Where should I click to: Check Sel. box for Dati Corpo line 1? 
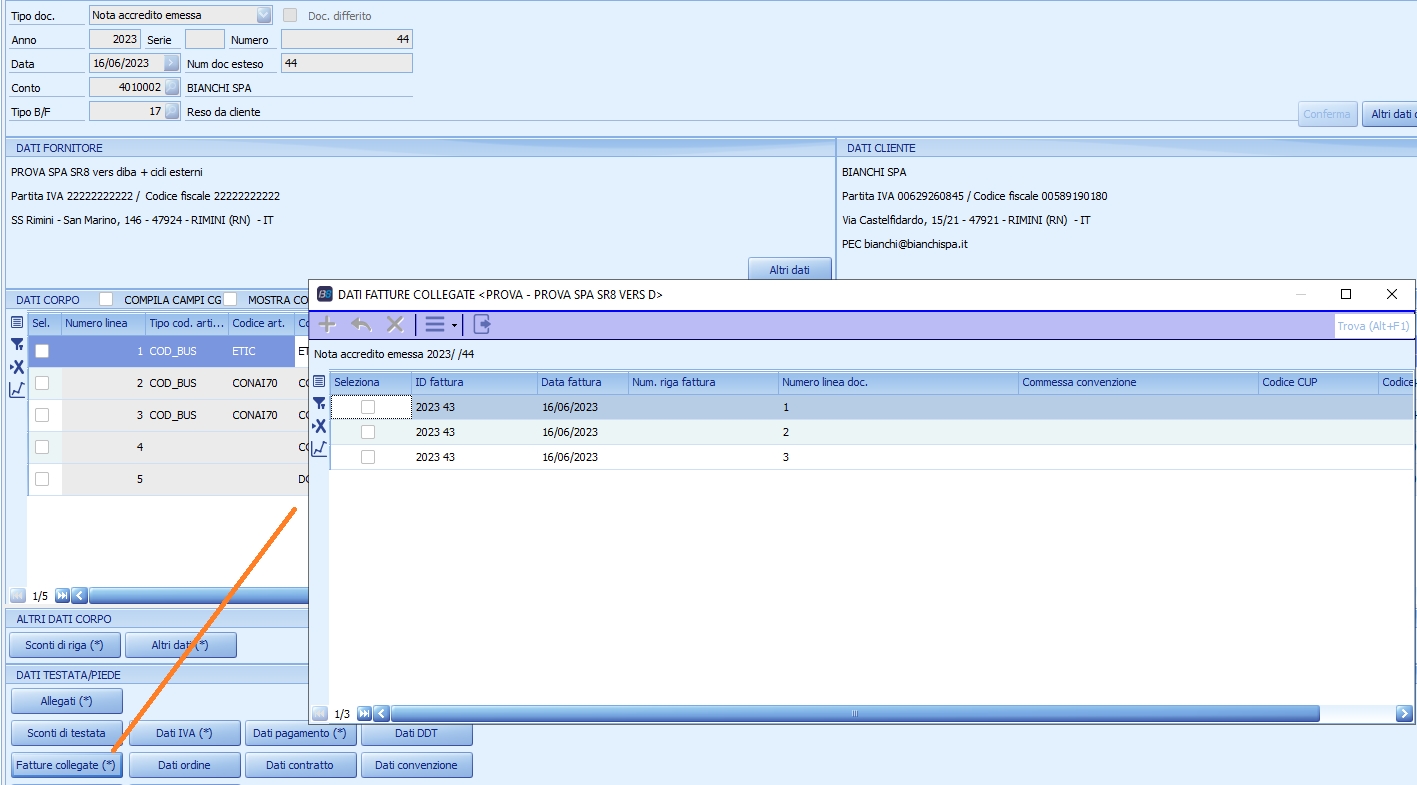42,351
